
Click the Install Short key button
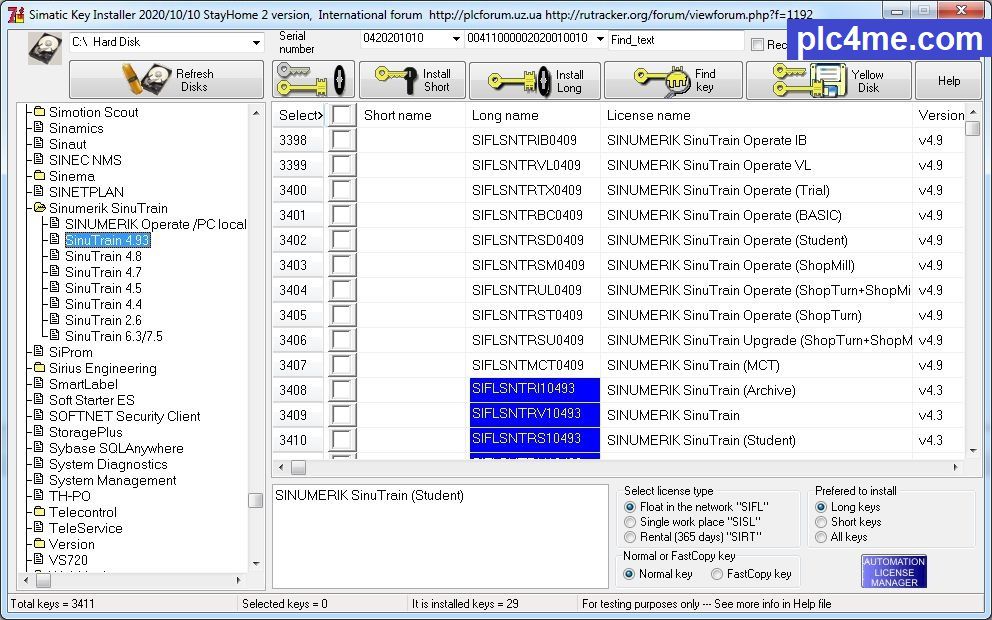point(412,80)
